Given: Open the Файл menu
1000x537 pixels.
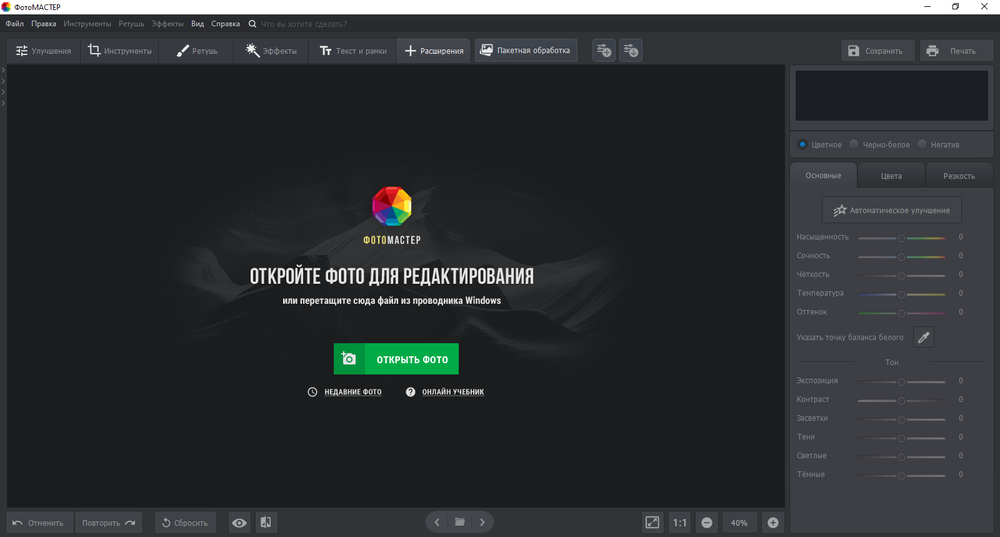Looking at the screenshot, I should tap(15, 24).
